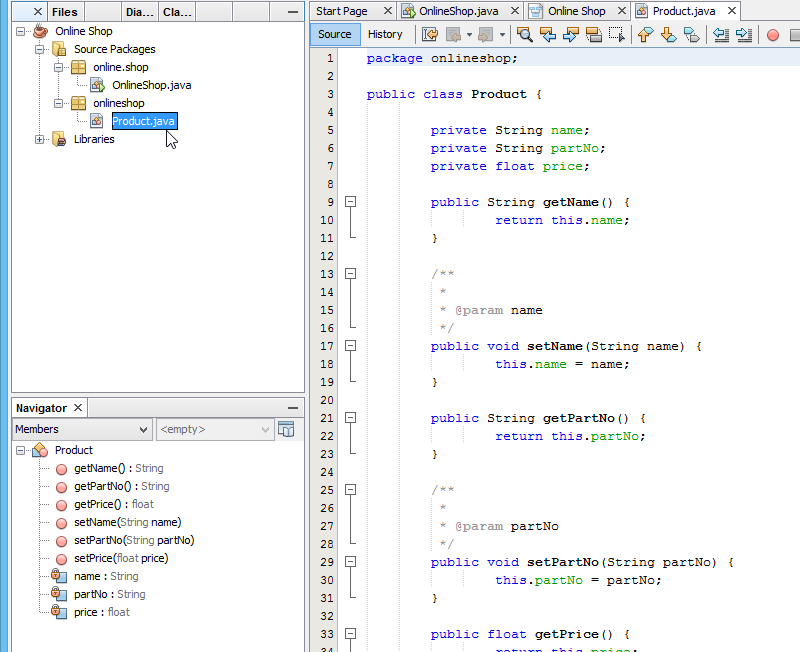Minimize the Navigator panel
800x652 pixels.
[x=293, y=408]
